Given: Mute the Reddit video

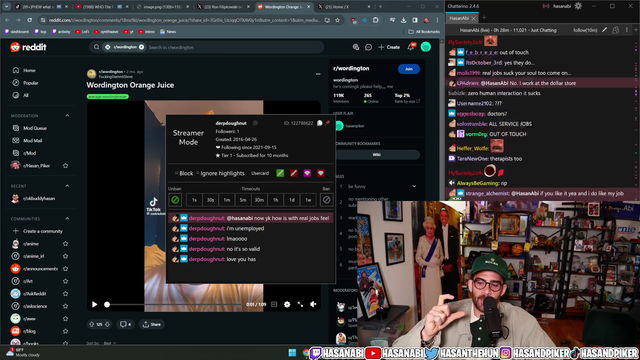Looking at the screenshot, I should point(313,304).
